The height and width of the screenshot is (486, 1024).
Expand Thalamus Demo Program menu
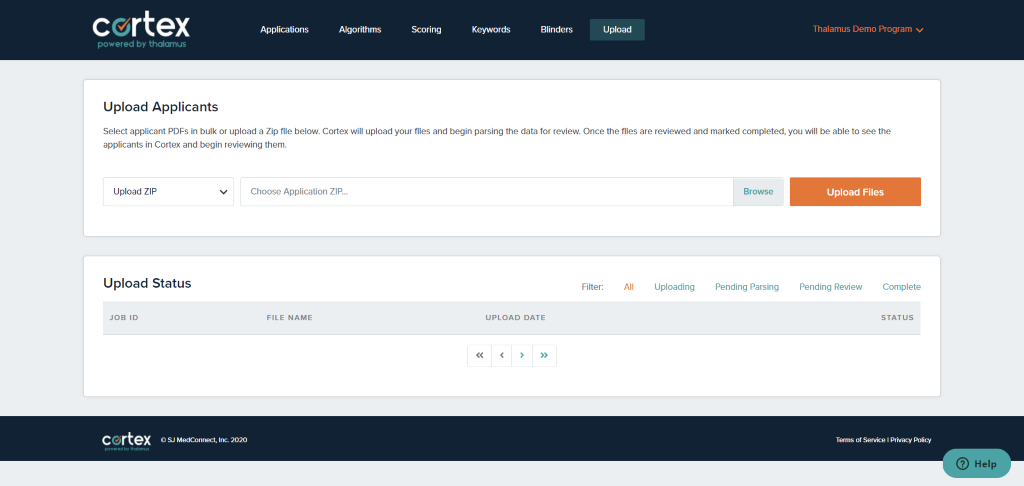click(x=868, y=29)
